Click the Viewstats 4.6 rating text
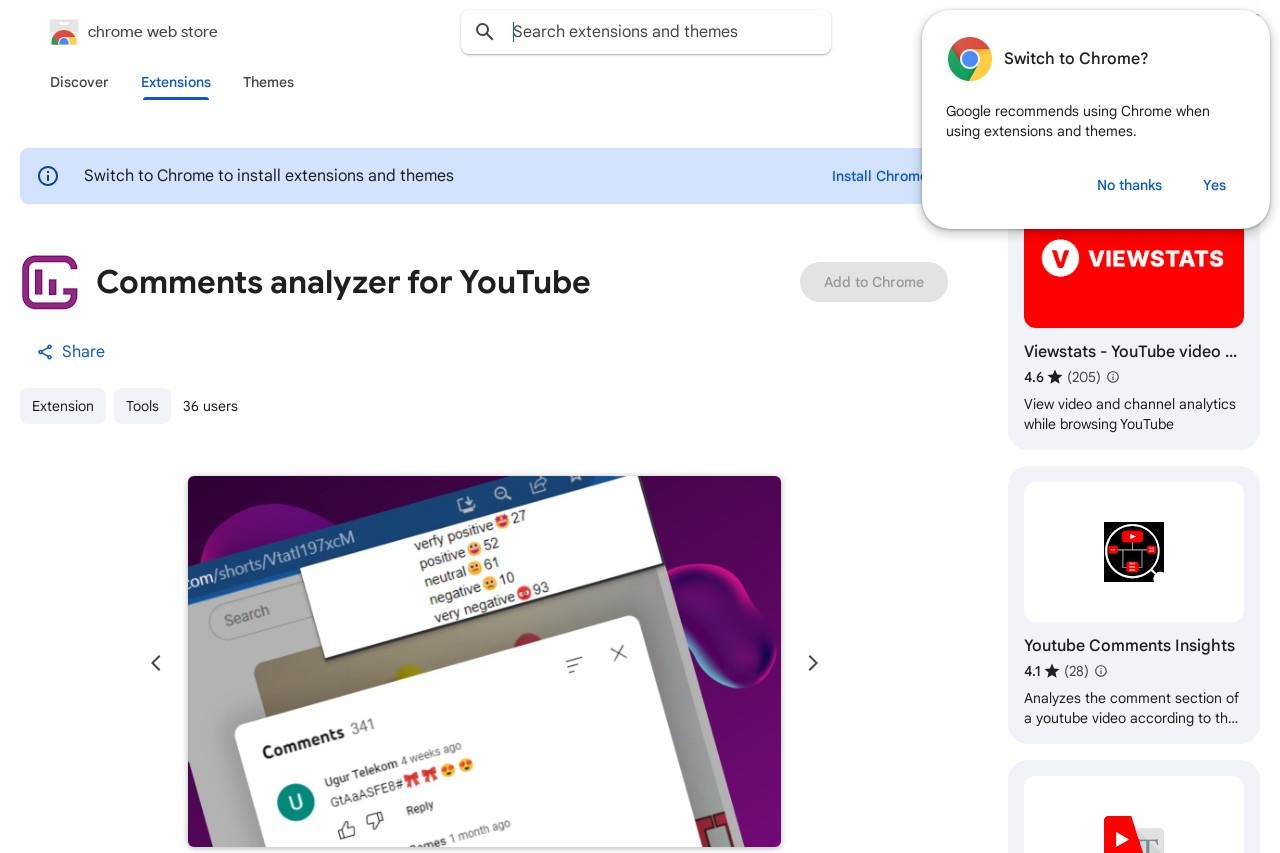The height and width of the screenshot is (853, 1280). click(1034, 377)
